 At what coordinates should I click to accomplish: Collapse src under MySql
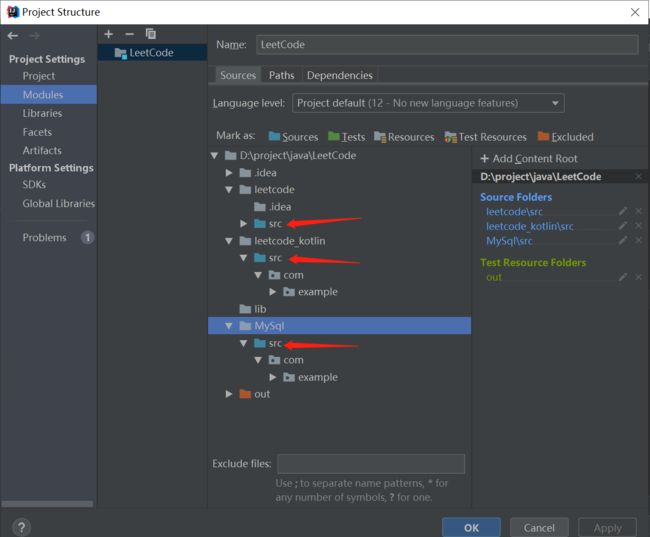(x=243, y=343)
